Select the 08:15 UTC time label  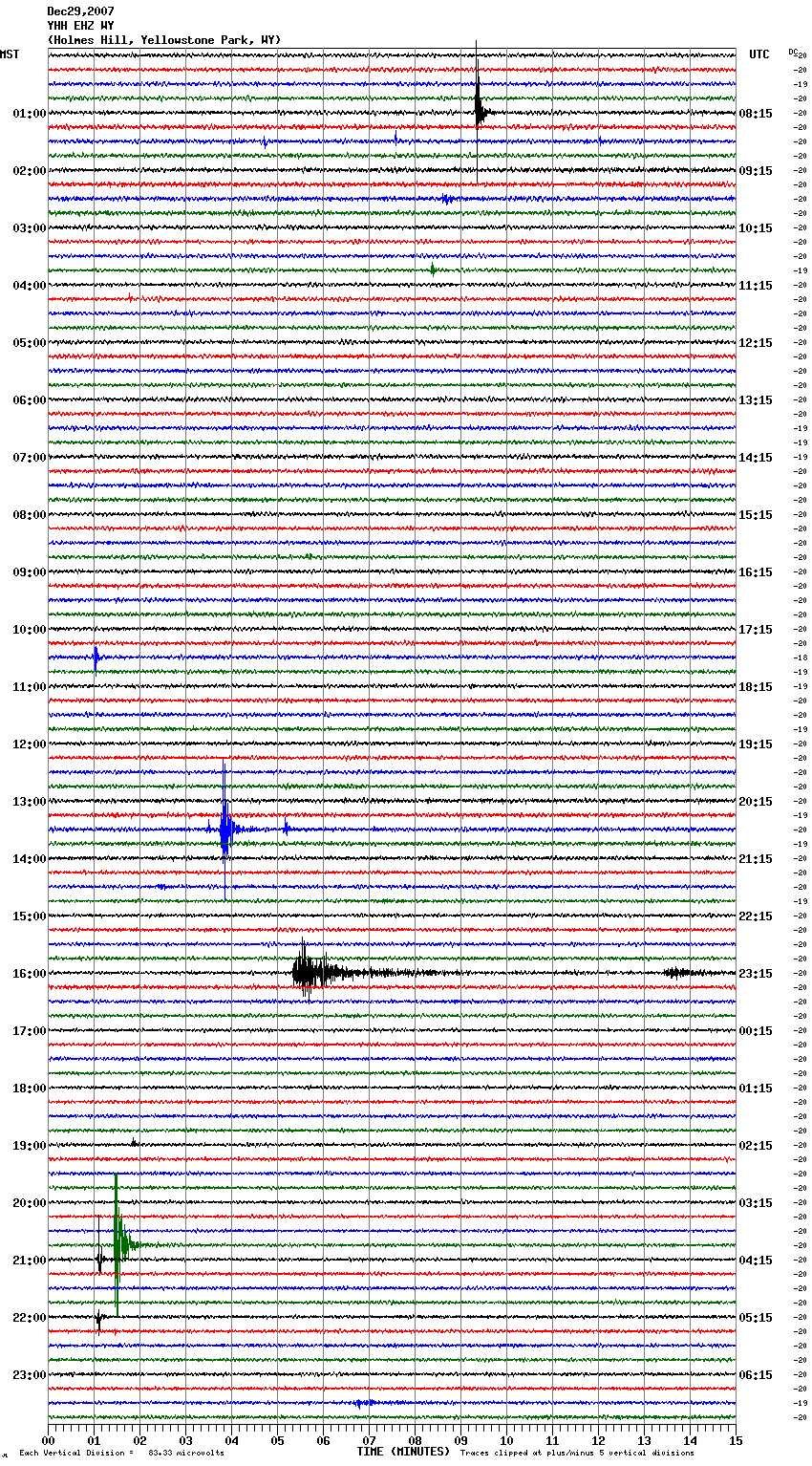[x=756, y=114]
